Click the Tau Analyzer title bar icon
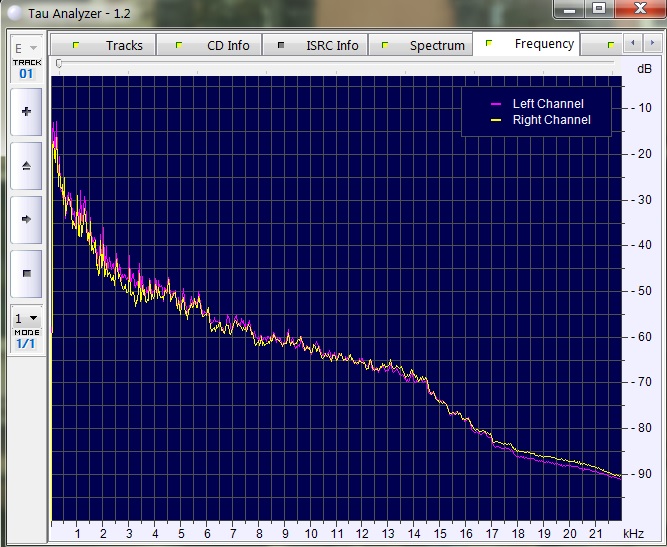This screenshot has width=667, height=547. (x=14, y=9)
